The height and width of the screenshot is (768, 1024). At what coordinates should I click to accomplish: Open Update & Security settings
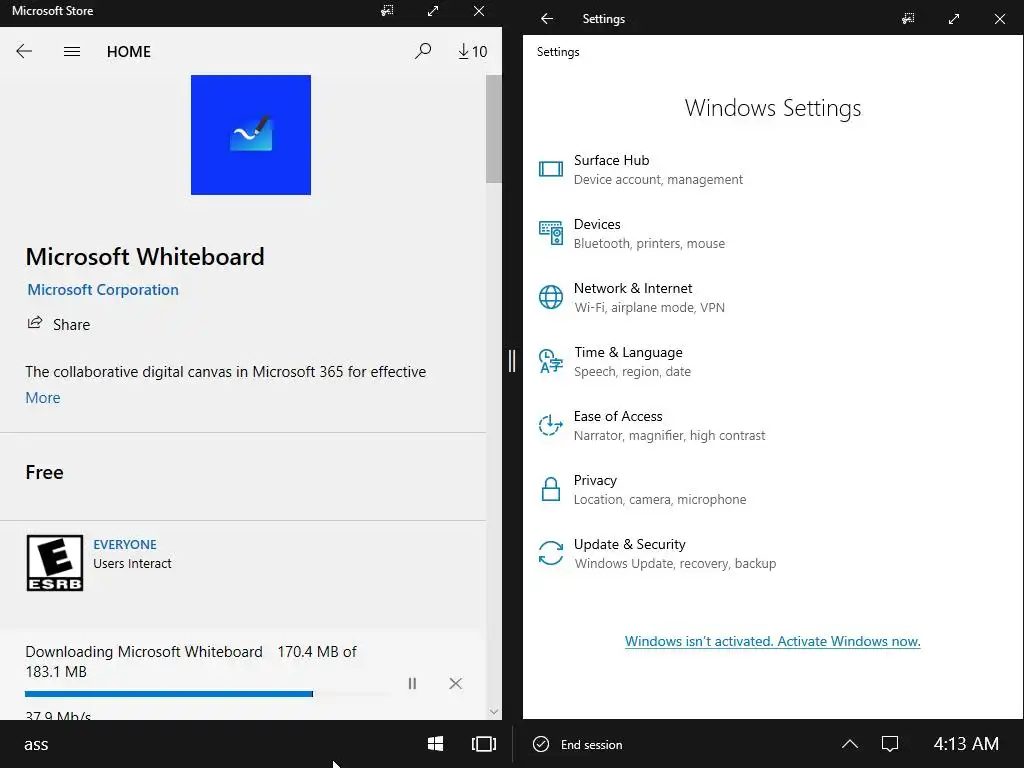(658, 553)
